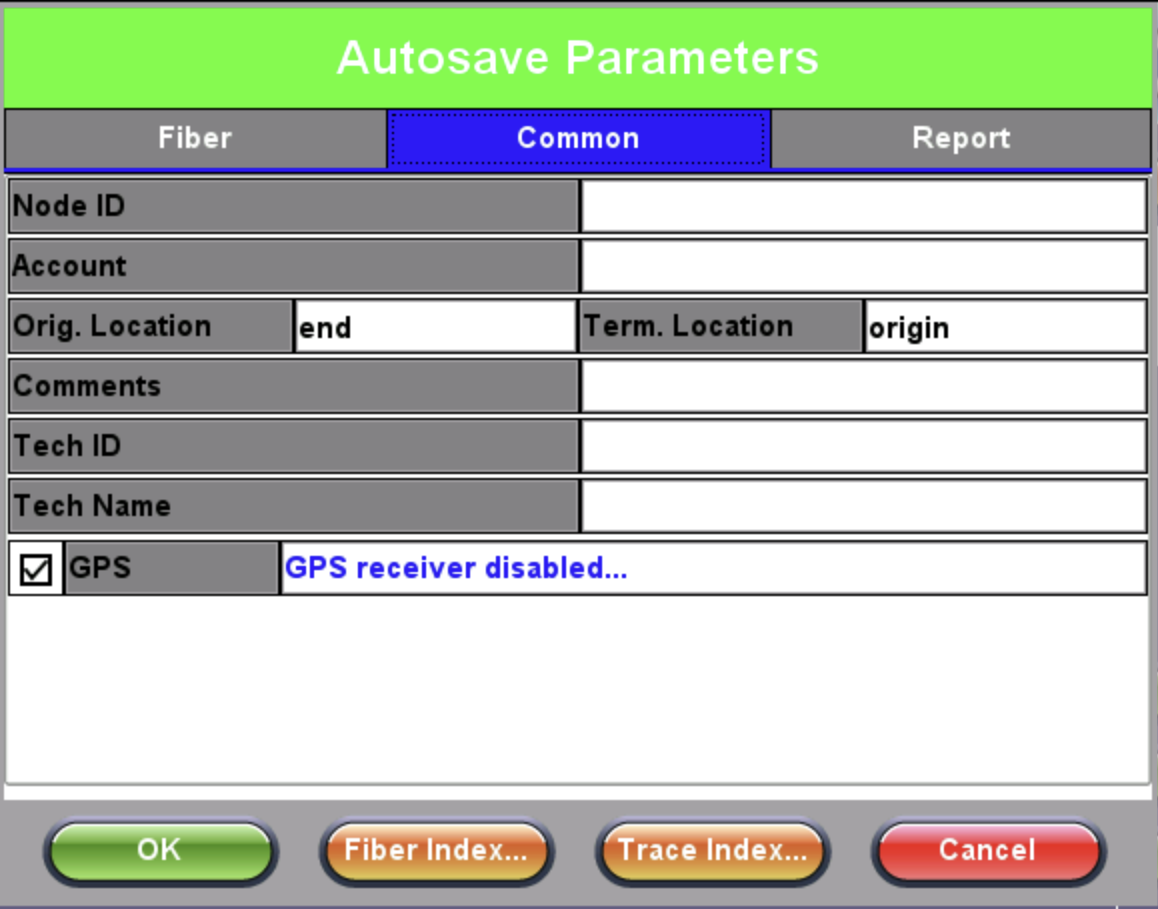Switch to the Fiber tab
This screenshot has width=1158, height=909.
pyautogui.click(x=195, y=138)
